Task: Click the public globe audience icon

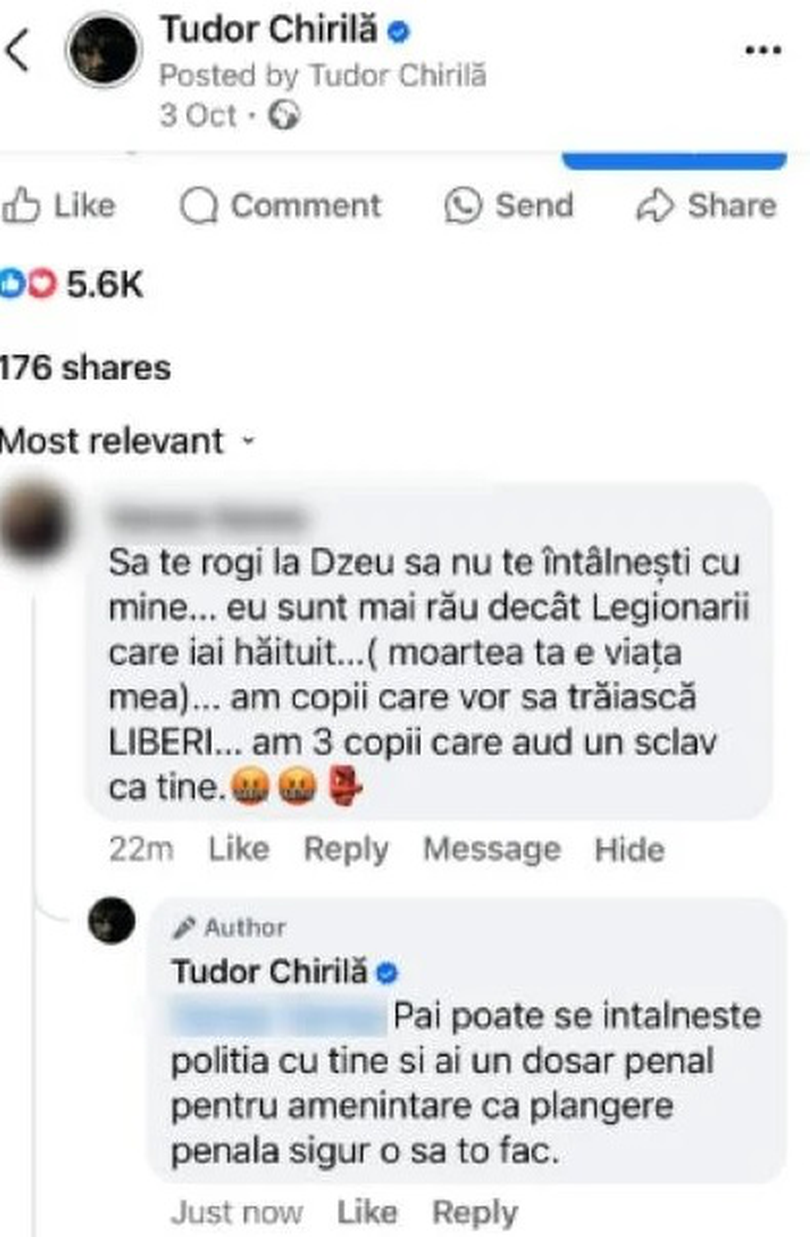Action: tap(286, 116)
